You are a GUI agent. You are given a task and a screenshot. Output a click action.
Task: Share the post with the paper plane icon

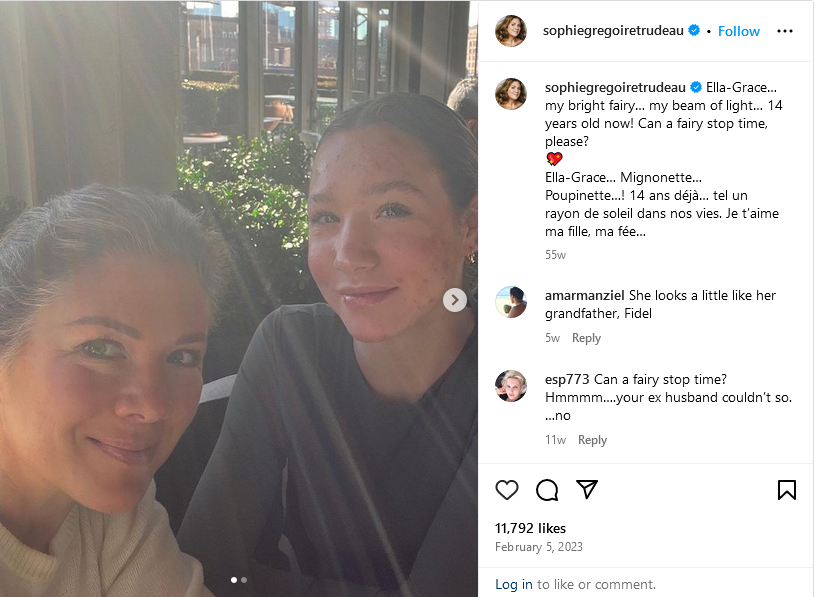(587, 489)
